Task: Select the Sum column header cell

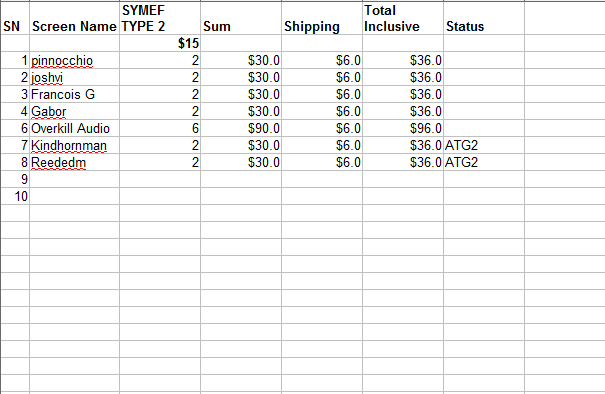Action: tap(241, 18)
